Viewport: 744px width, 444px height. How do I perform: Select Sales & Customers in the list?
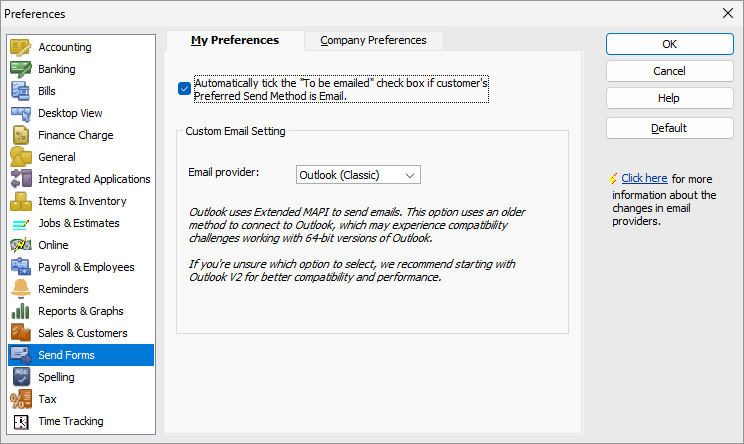pos(81,333)
